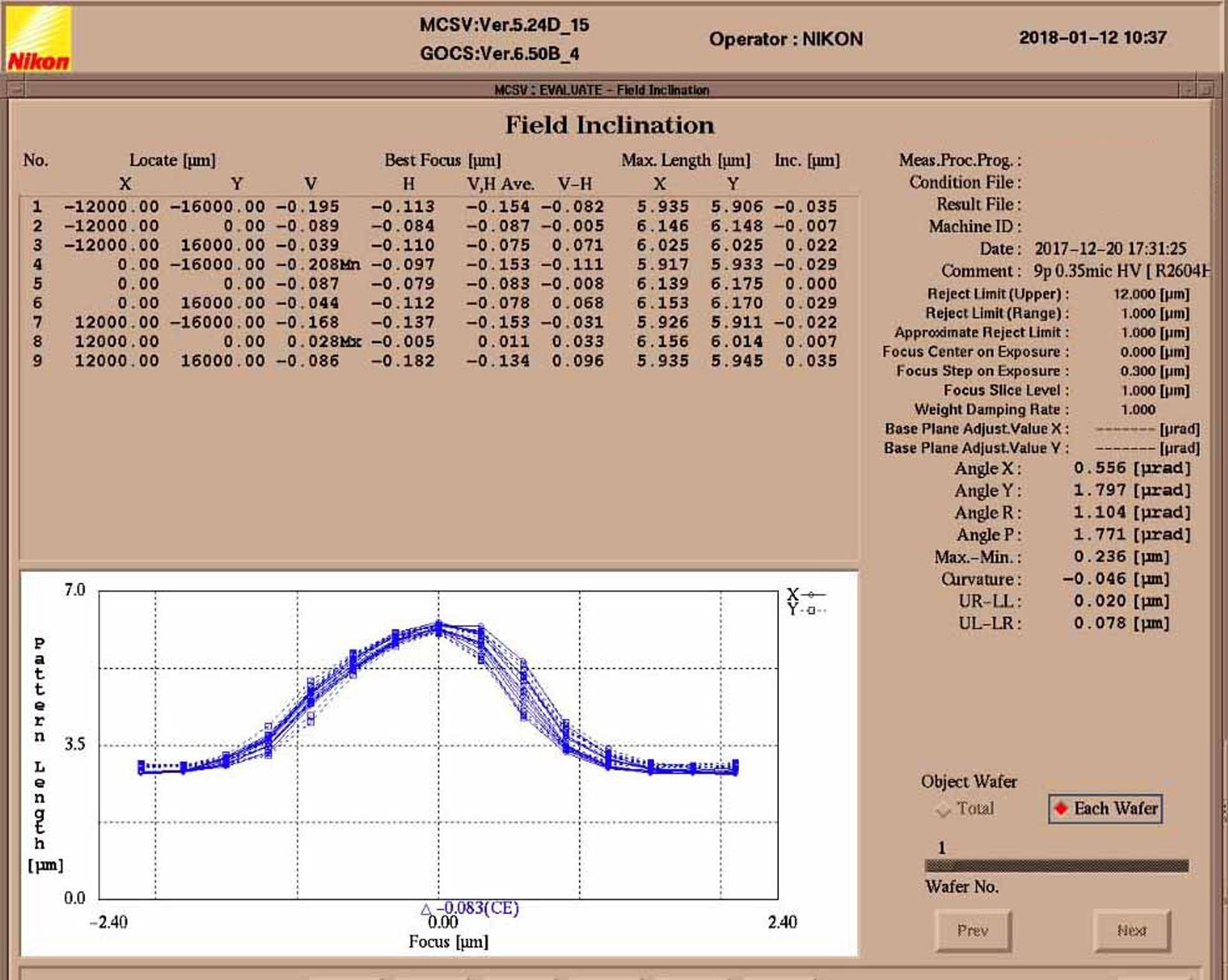Click the Angle P value 1.771

[1099, 534]
